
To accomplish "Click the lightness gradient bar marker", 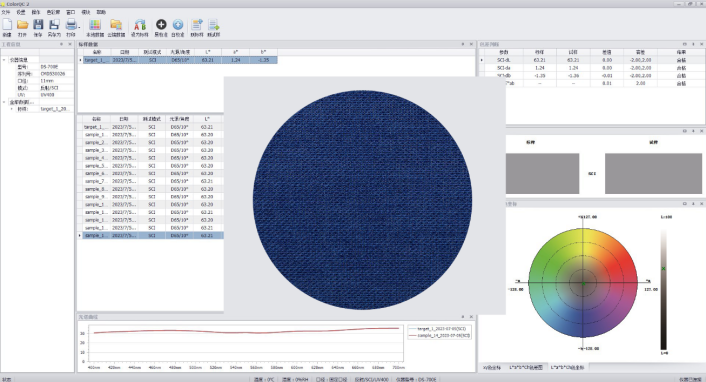I will pos(663,268).
